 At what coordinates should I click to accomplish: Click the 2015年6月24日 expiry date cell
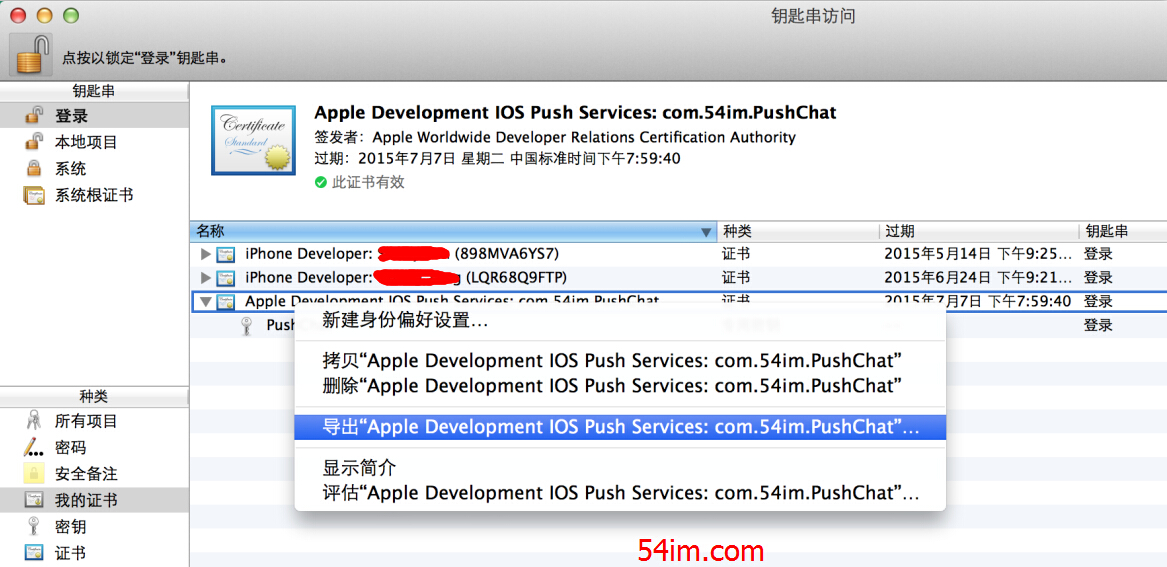[x=979, y=278]
